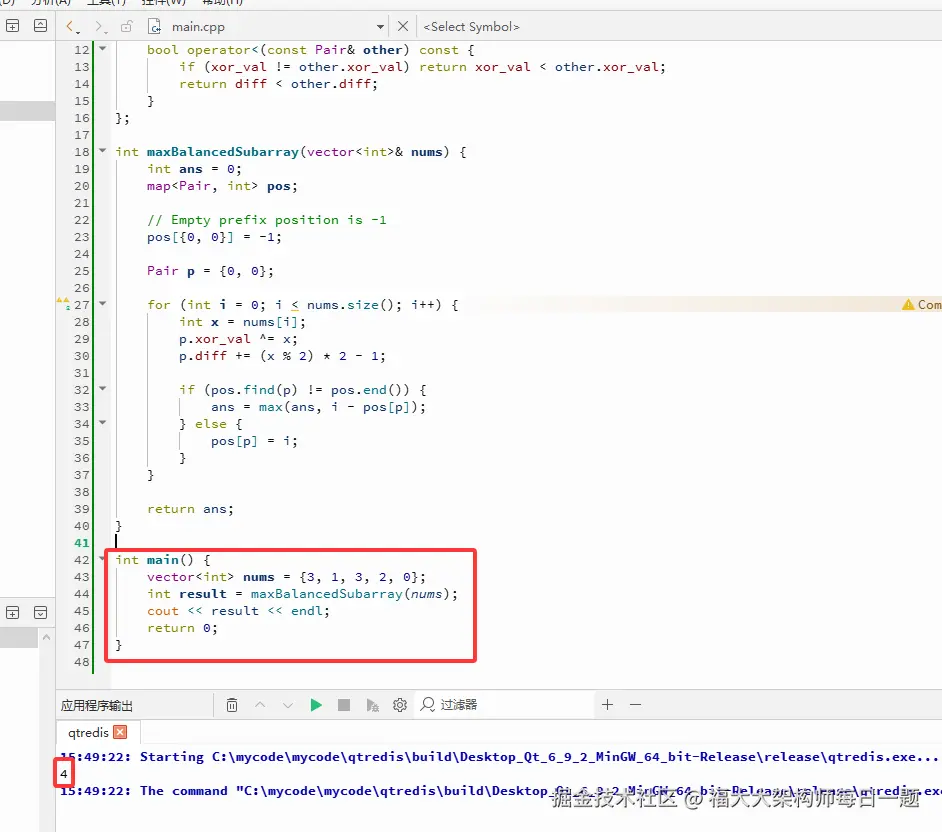The width and height of the screenshot is (942, 832).
Task: Click the lower-left sidebar split plus icon
Action: point(13,612)
